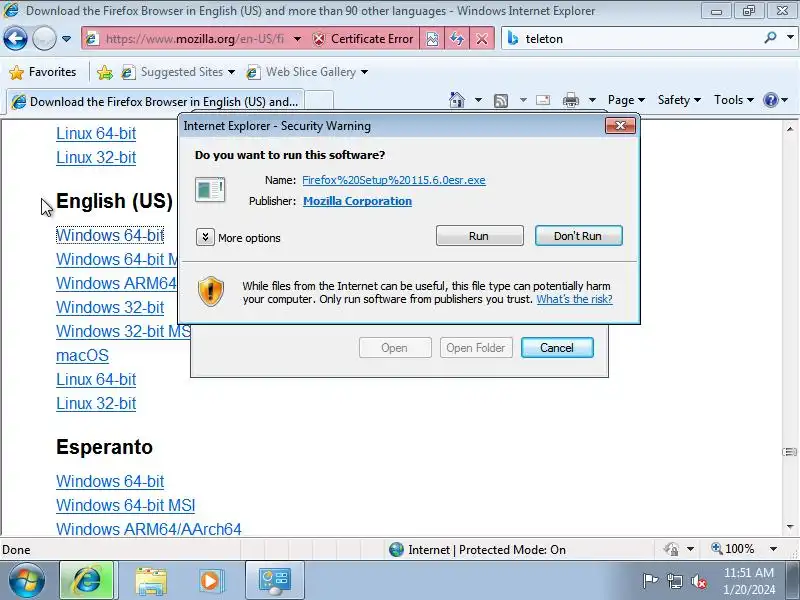This screenshot has width=800, height=600.
Task: Click the Don't Run button
Action: click(x=579, y=236)
